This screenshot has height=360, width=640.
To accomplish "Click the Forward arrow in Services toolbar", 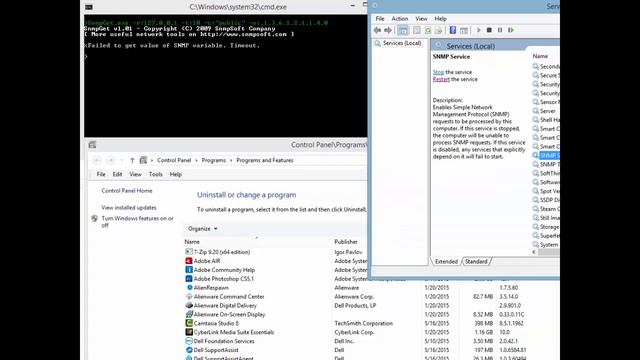I will [x=388, y=30].
